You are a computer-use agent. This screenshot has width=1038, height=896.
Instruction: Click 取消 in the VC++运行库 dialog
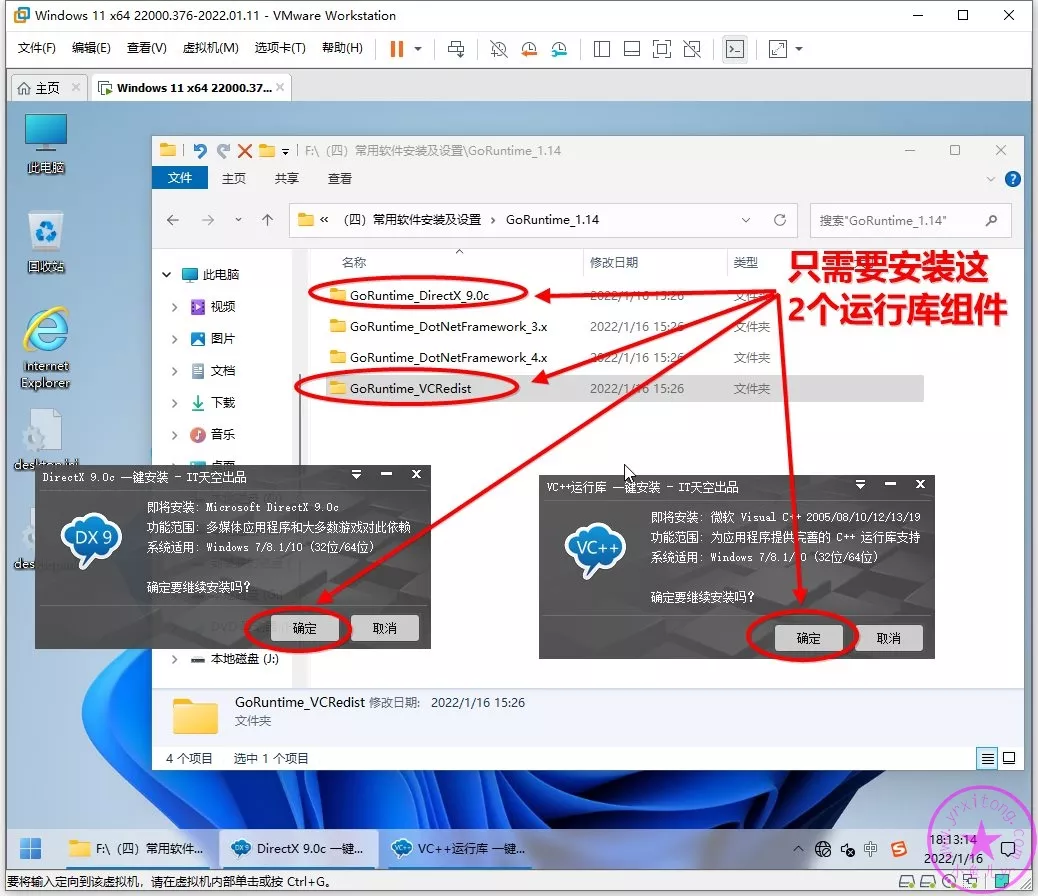click(888, 638)
